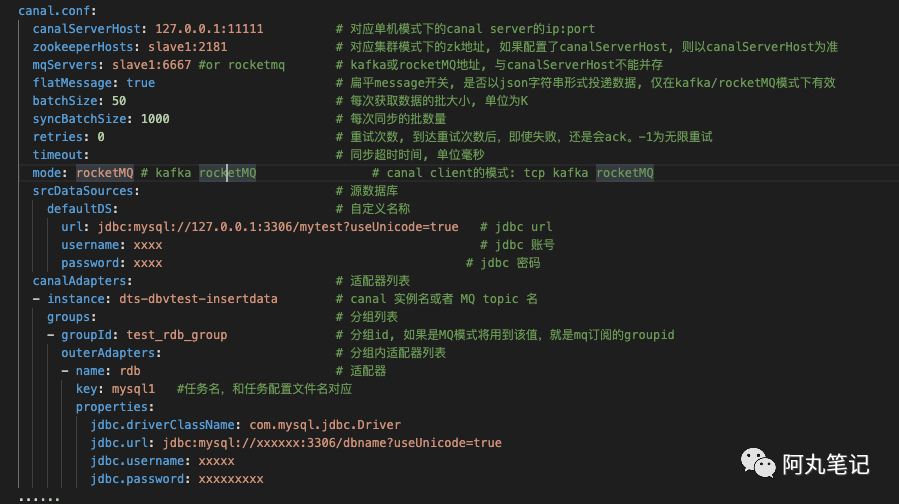
Task: Click the highlighted rocketMQ mode value
Action: 105,173
